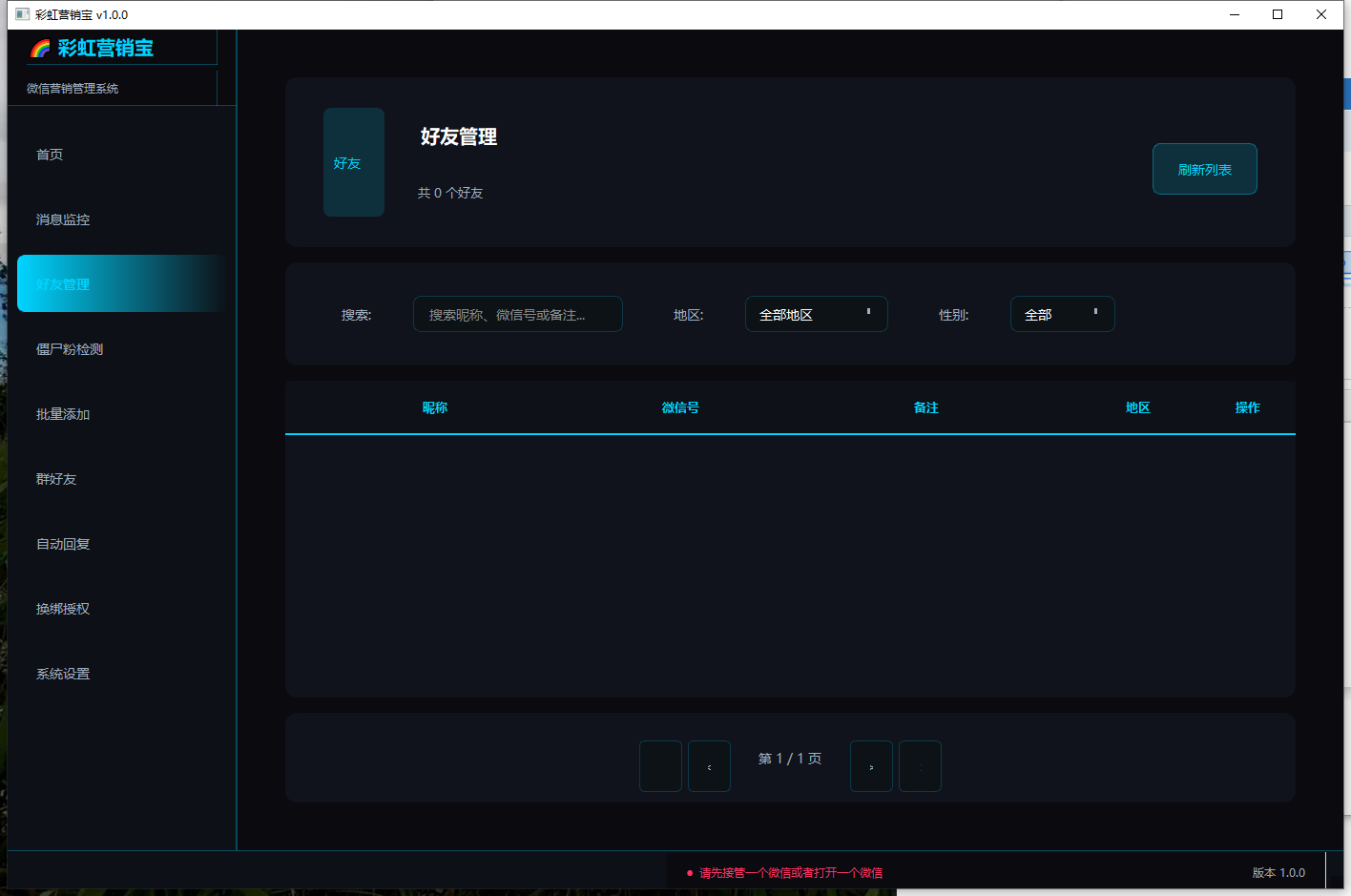Image resolution: width=1351 pixels, height=896 pixels.
Task: Minimize the 彩虹营销宝 window
Action: coord(1235,14)
